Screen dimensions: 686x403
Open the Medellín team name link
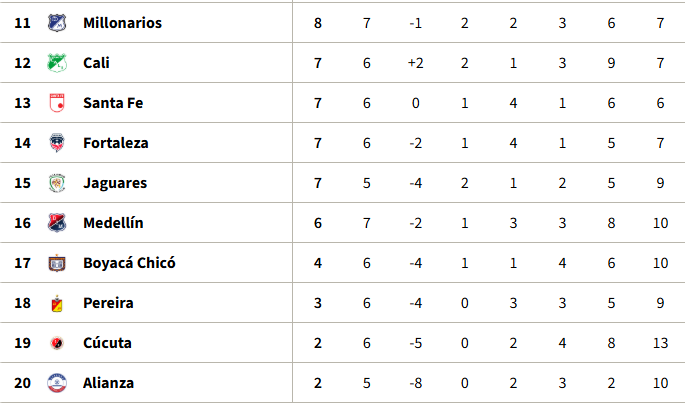(x=113, y=223)
